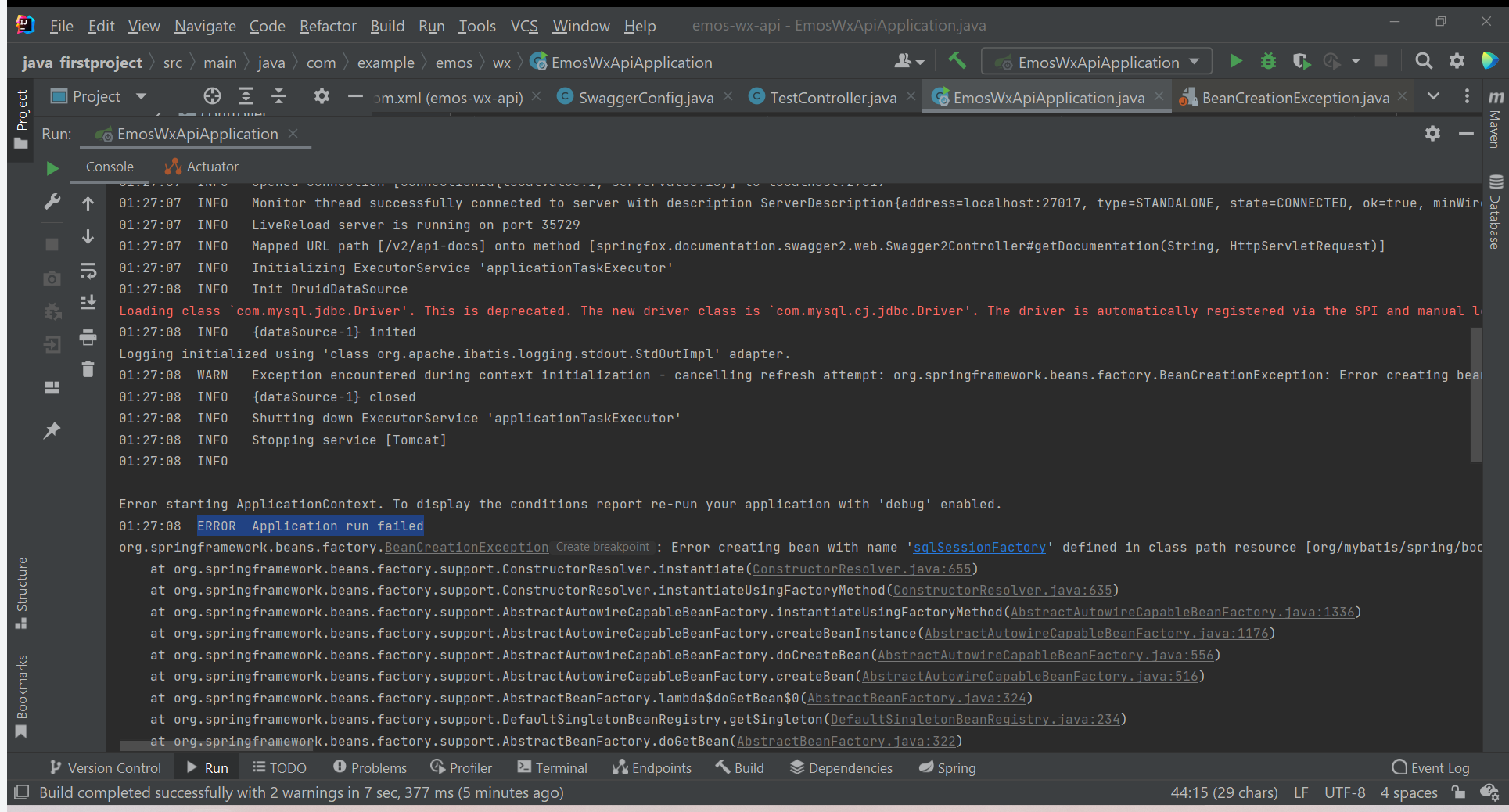Restore Run panel layout icon
The height and width of the screenshot is (812, 1509).
[52, 388]
